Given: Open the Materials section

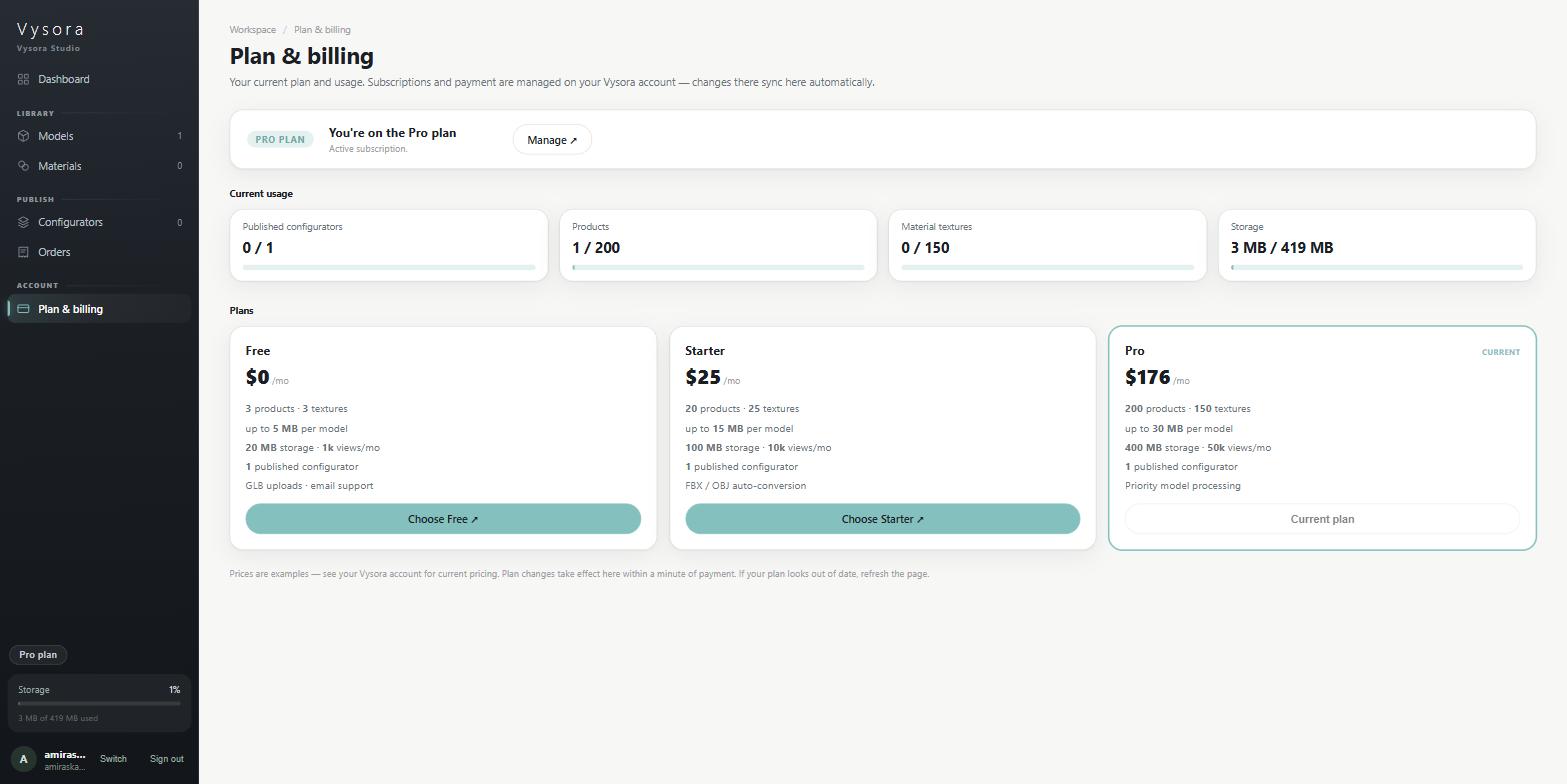Looking at the screenshot, I should click(x=99, y=166).
